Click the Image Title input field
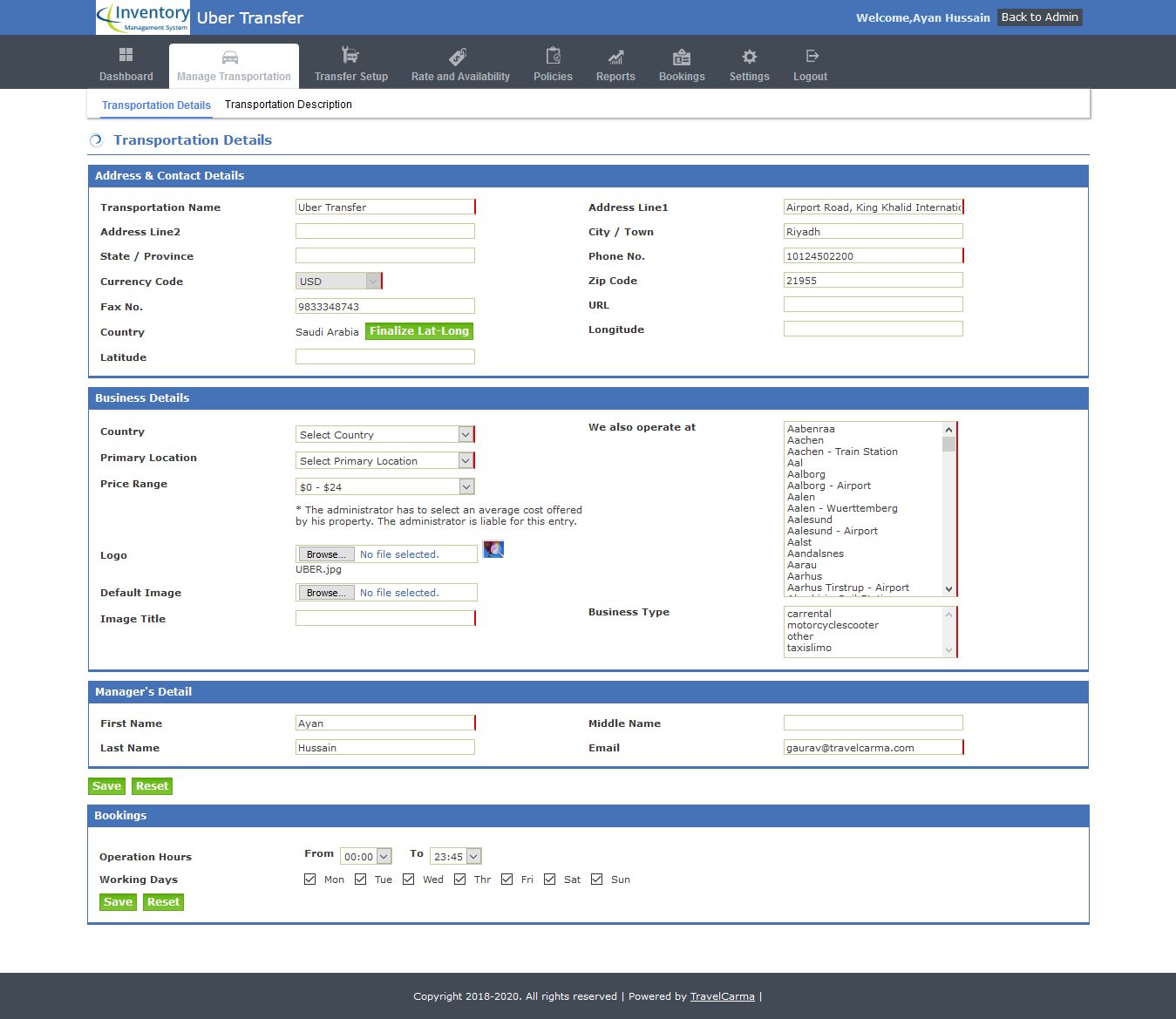This screenshot has width=1176, height=1019. 384,618
